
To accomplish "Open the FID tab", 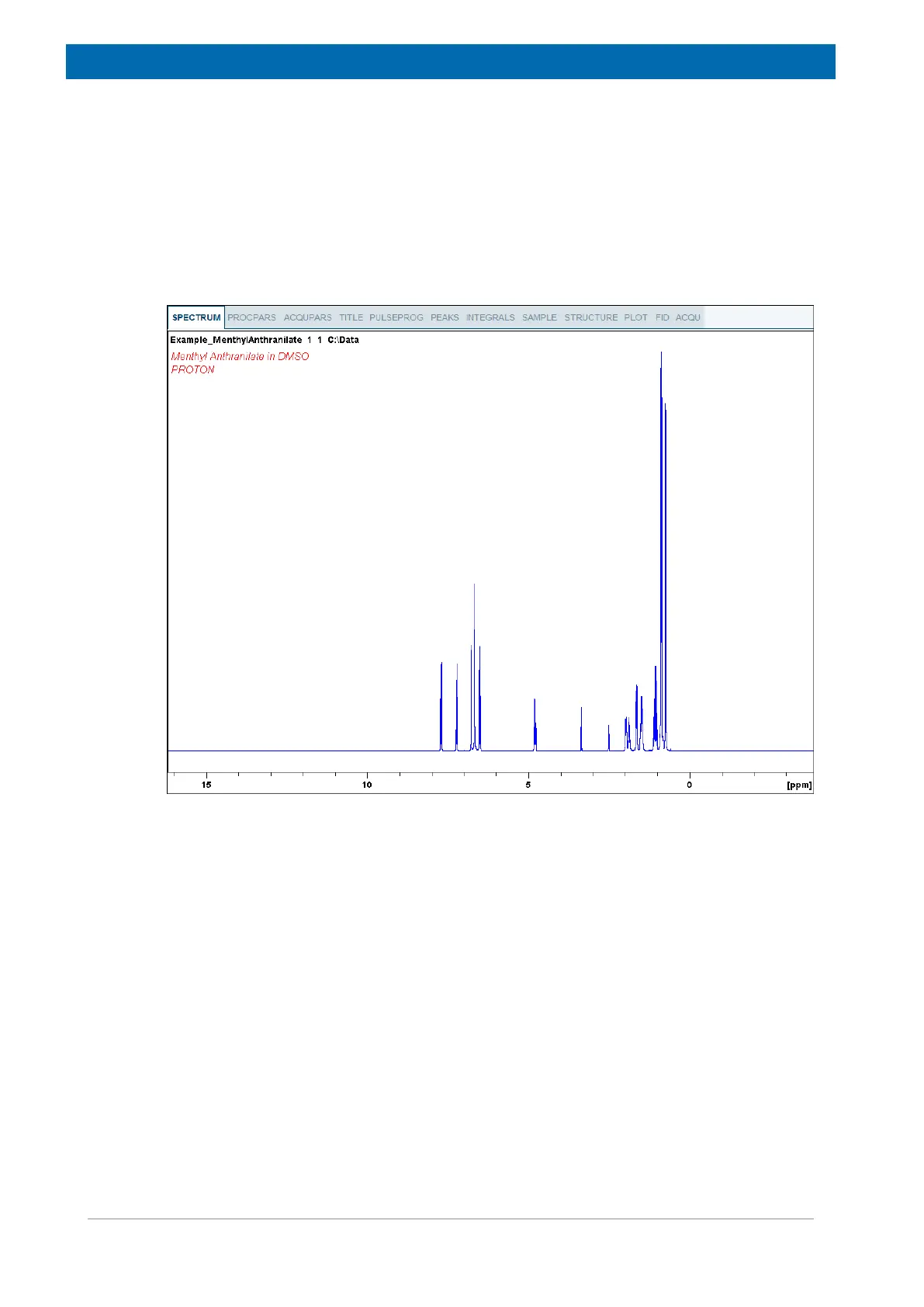I will [x=662, y=317].
